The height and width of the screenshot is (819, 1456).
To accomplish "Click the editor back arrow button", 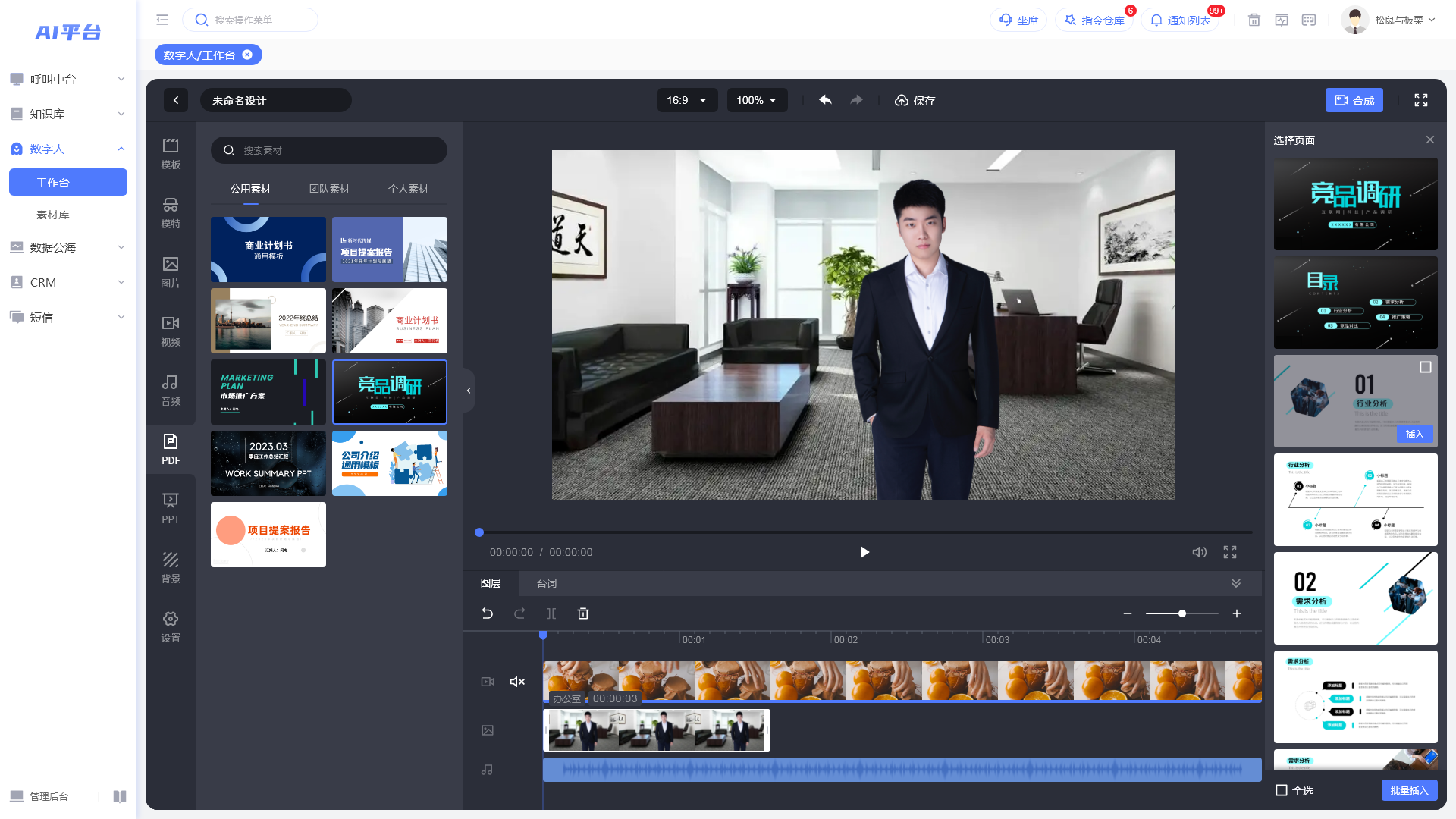I will 176,100.
